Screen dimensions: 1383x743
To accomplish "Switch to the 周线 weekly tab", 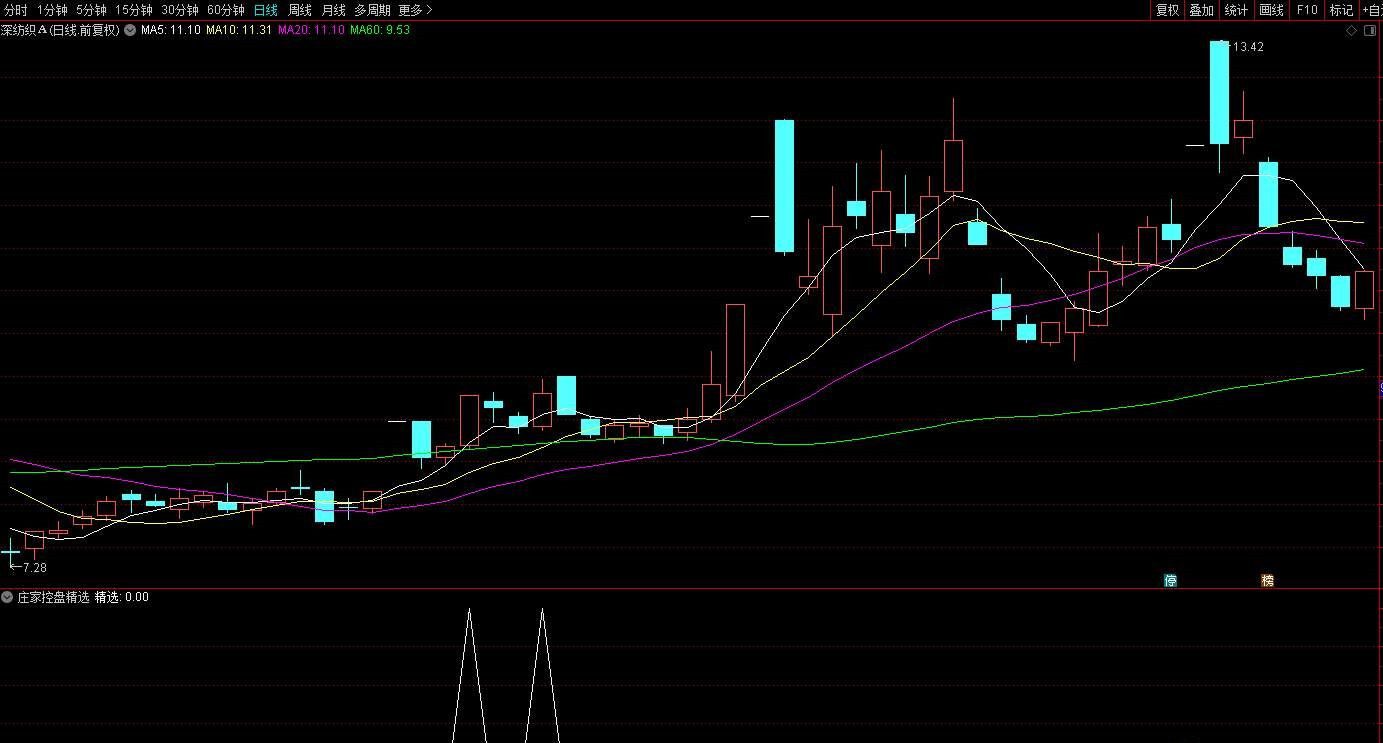I will click(299, 9).
